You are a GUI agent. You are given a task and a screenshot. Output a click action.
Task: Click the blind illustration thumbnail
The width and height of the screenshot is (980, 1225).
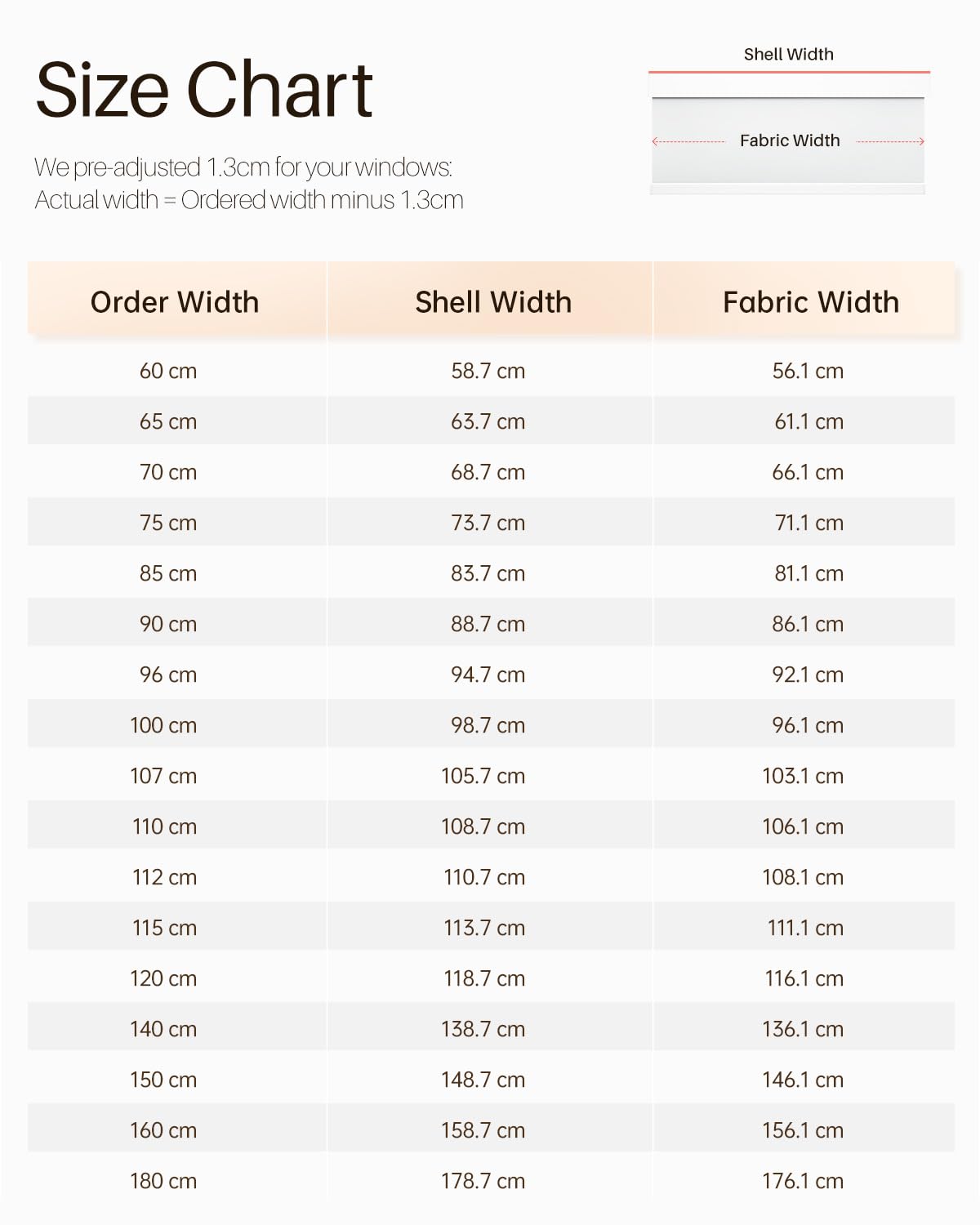789,133
